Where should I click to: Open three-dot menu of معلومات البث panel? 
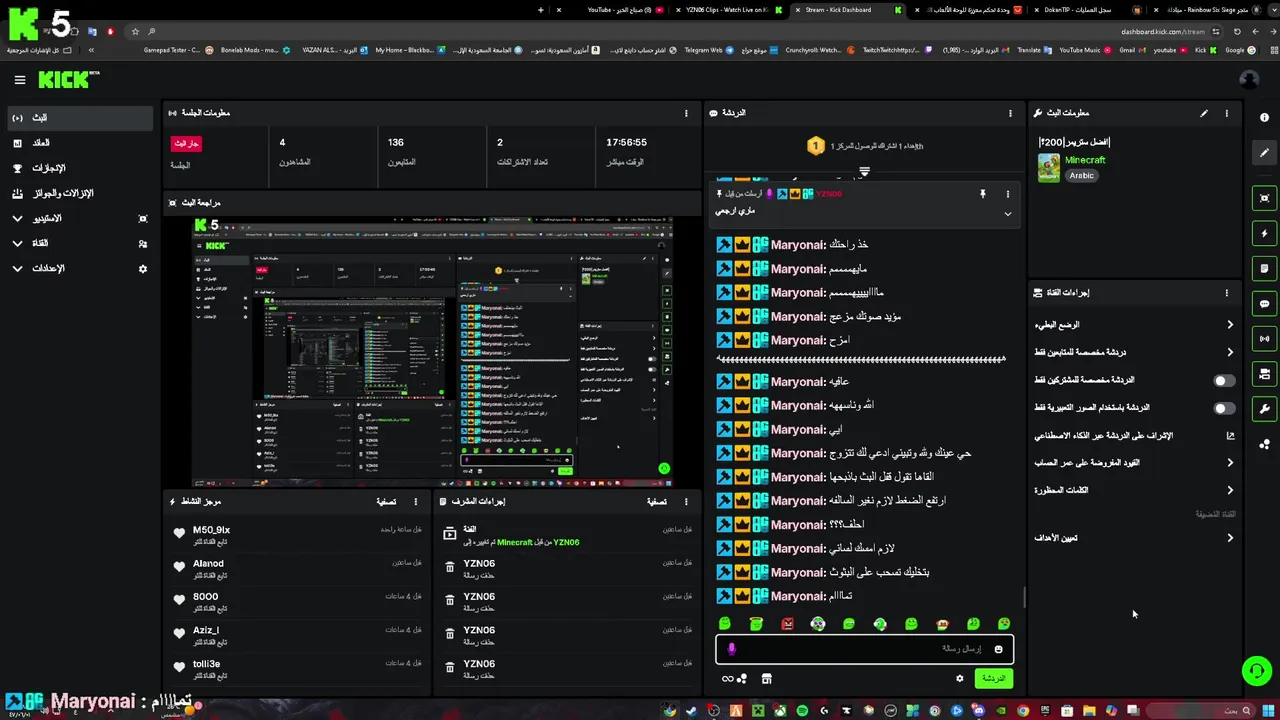(1226, 113)
